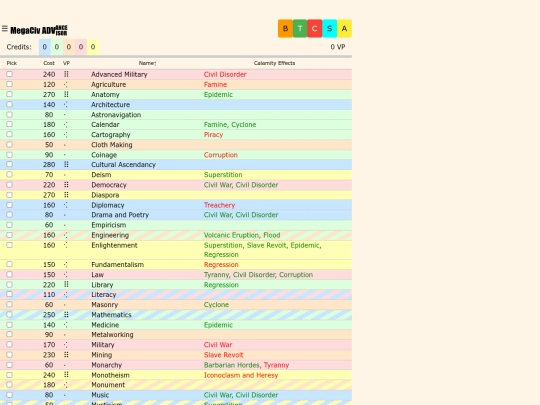
Task: Click the red C color button
Action: click(315, 29)
